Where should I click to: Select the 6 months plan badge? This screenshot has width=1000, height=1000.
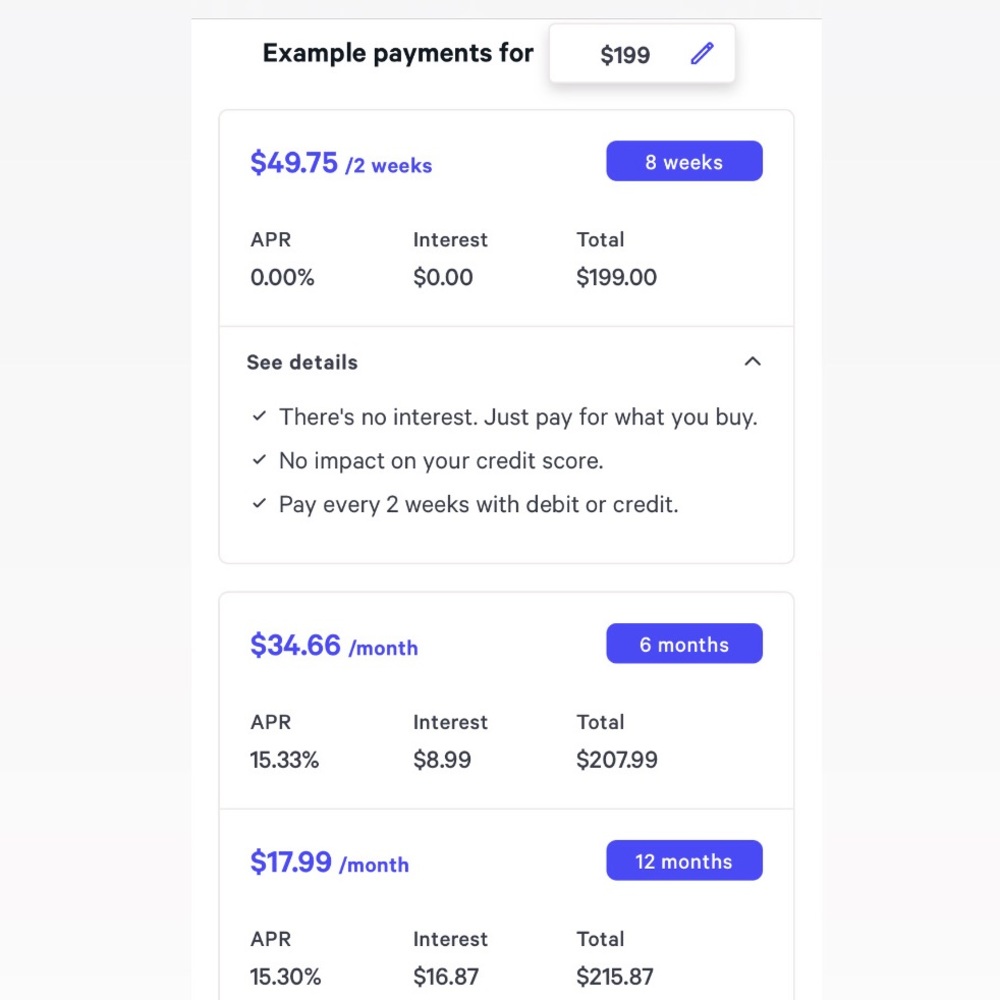(x=684, y=643)
